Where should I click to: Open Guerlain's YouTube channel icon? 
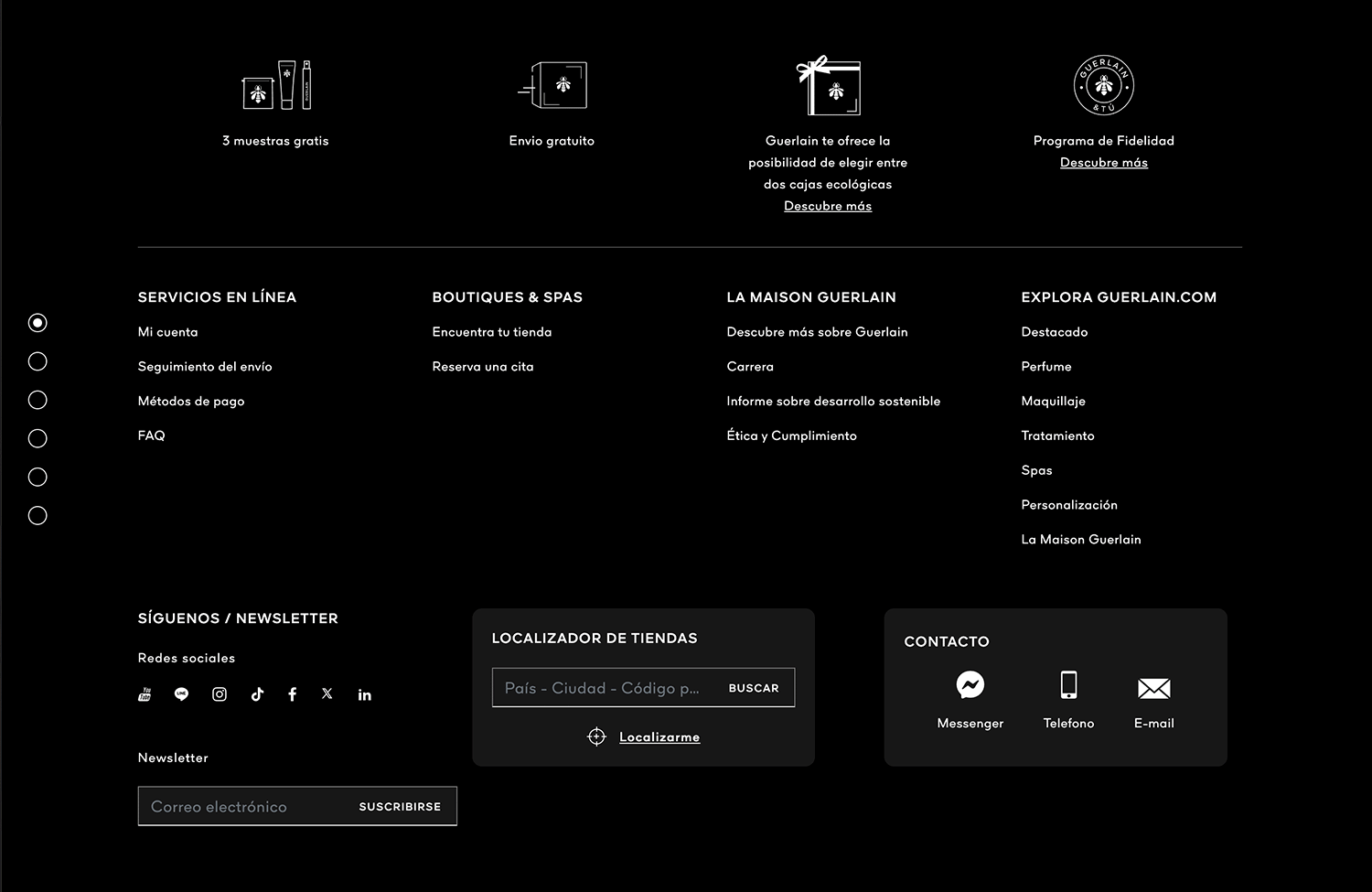pyautogui.click(x=145, y=694)
